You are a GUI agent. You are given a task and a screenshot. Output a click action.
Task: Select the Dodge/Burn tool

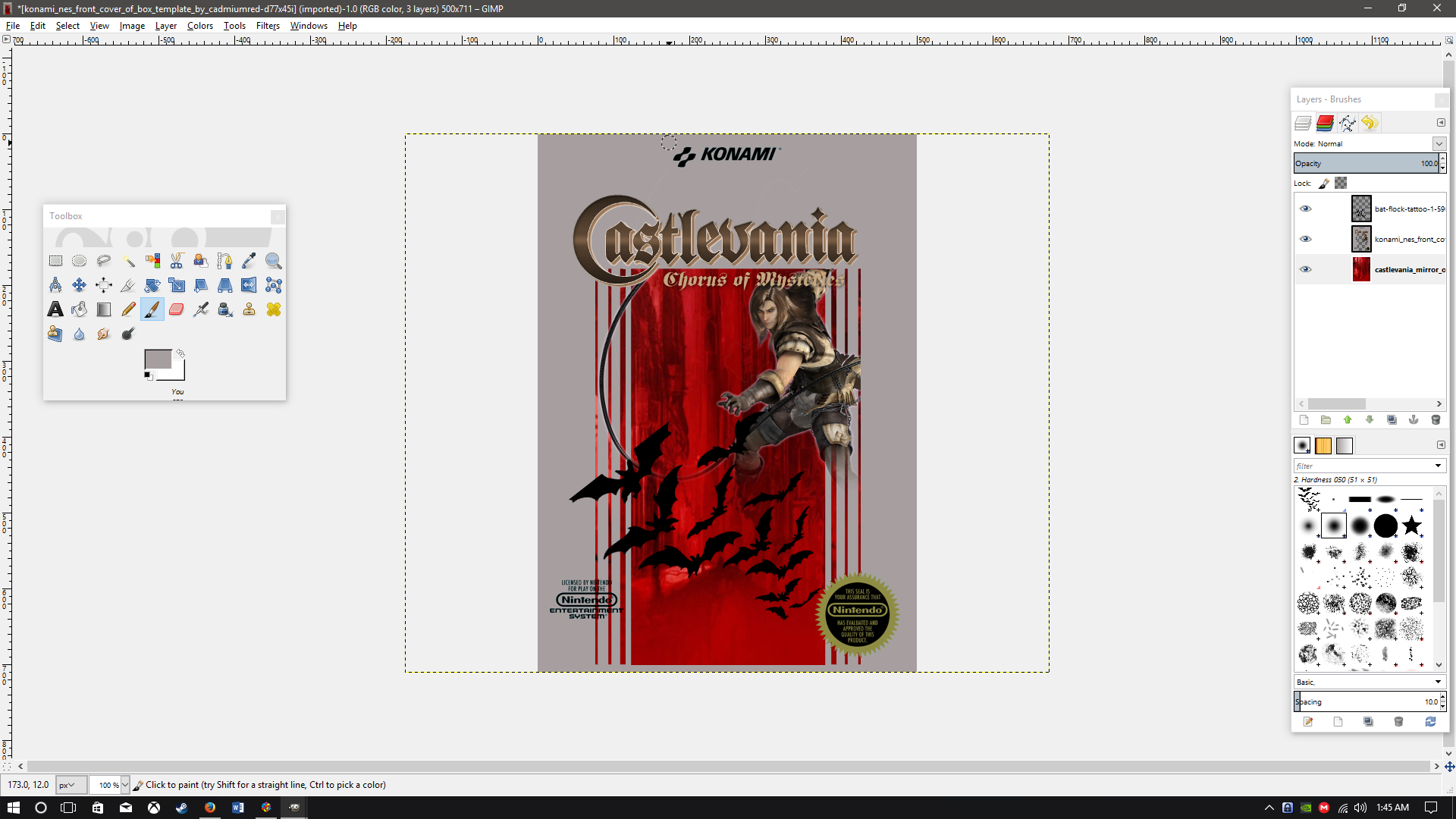(128, 334)
